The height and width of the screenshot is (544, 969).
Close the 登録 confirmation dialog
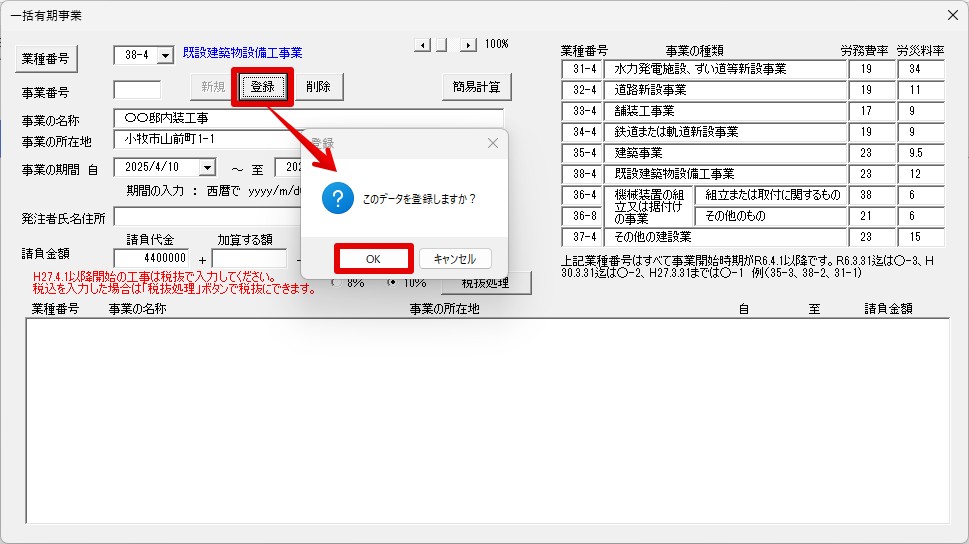[x=493, y=143]
